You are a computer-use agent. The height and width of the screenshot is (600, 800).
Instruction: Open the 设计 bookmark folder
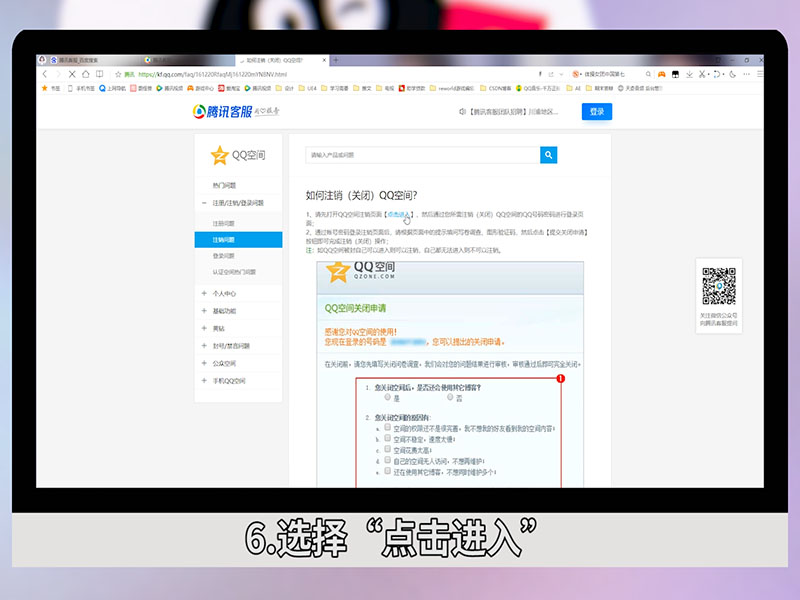coord(285,88)
